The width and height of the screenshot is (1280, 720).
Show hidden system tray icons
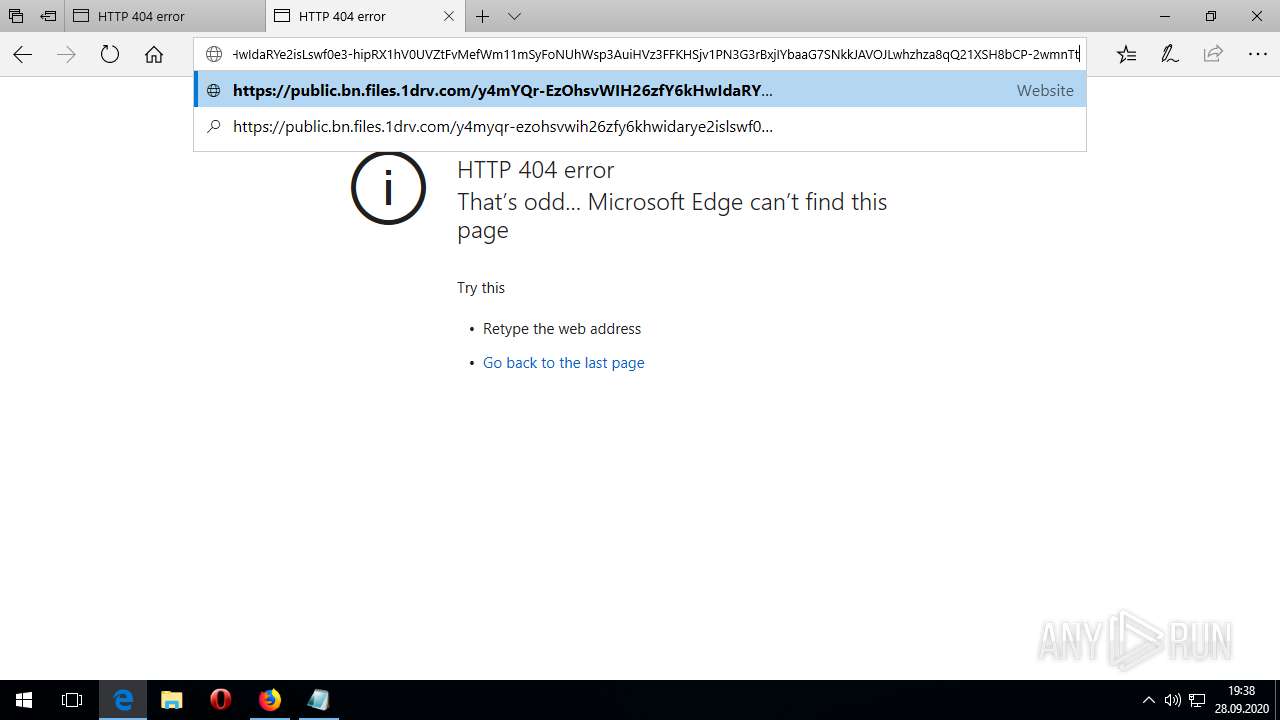click(1148, 700)
